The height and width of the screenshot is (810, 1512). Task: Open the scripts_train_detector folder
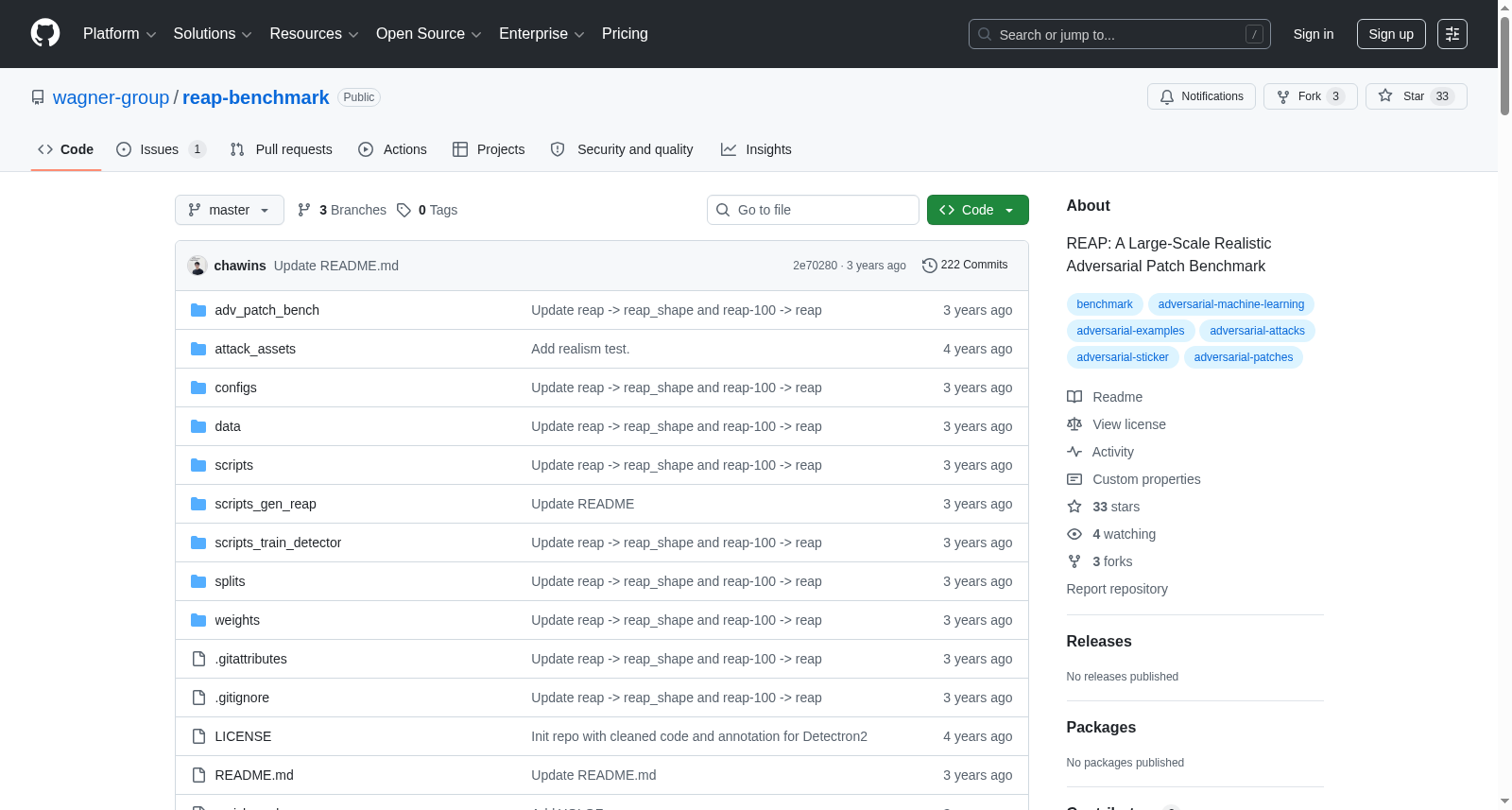[278, 543]
